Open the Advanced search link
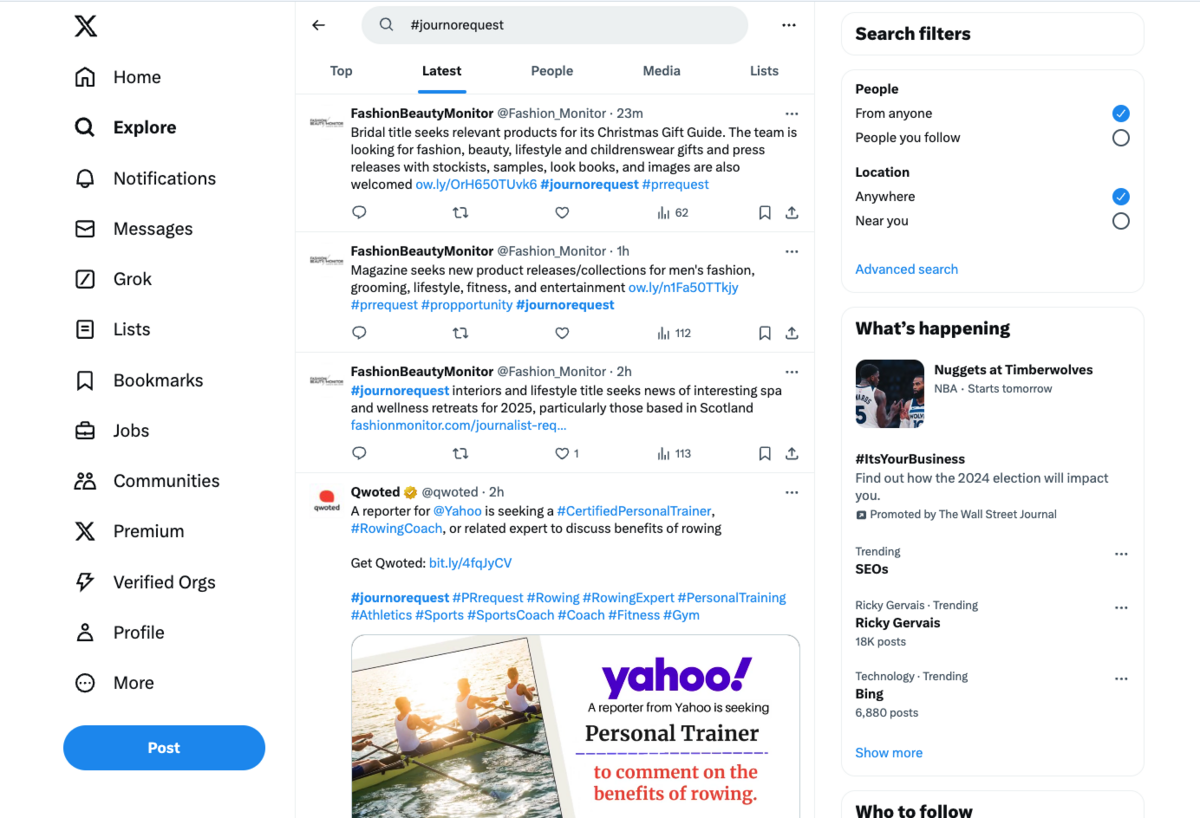1200x818 pixels. pos(906,269)
